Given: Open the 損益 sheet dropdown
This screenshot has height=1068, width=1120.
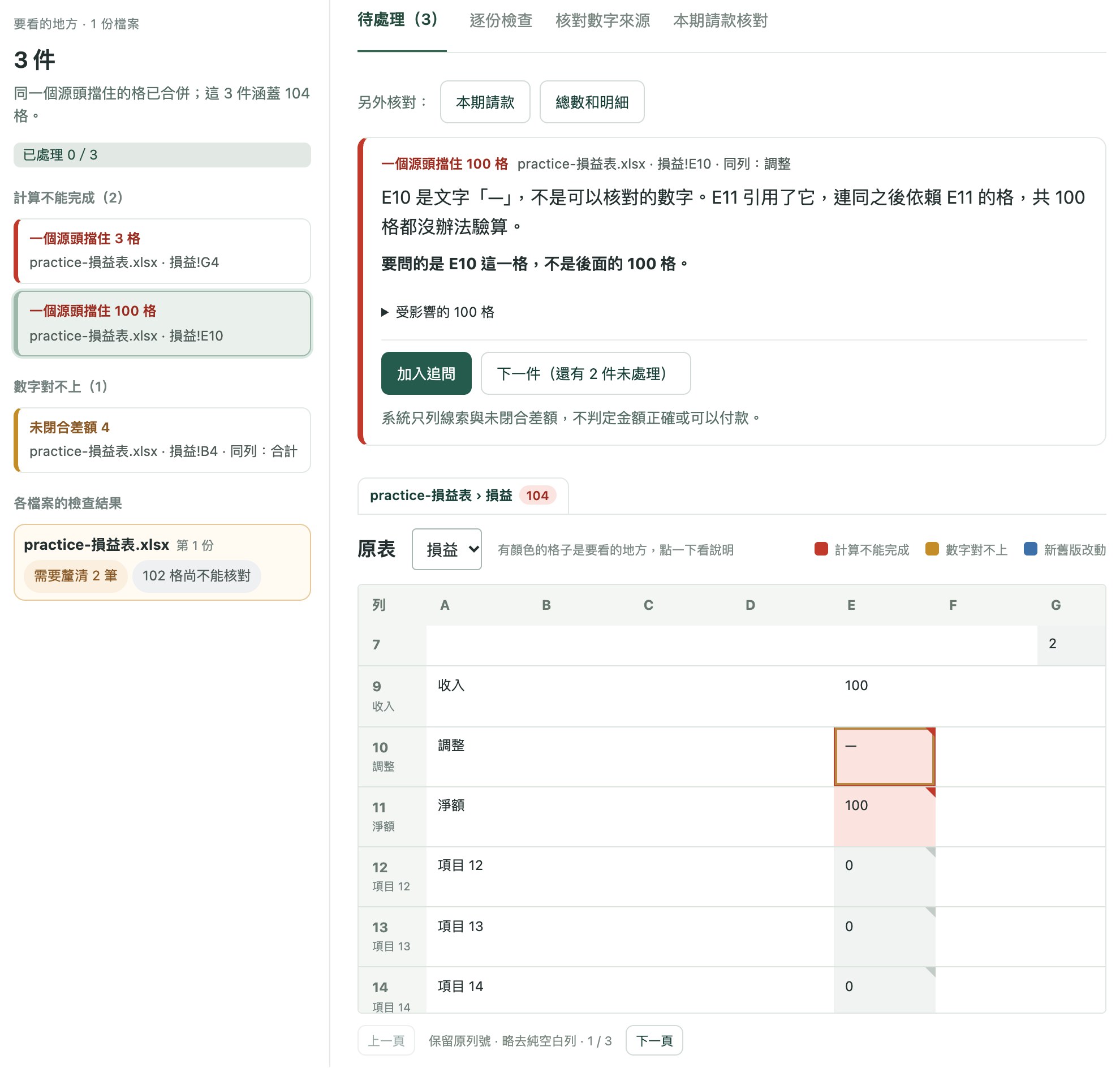Looking at the screenshot, I should 446,549.
